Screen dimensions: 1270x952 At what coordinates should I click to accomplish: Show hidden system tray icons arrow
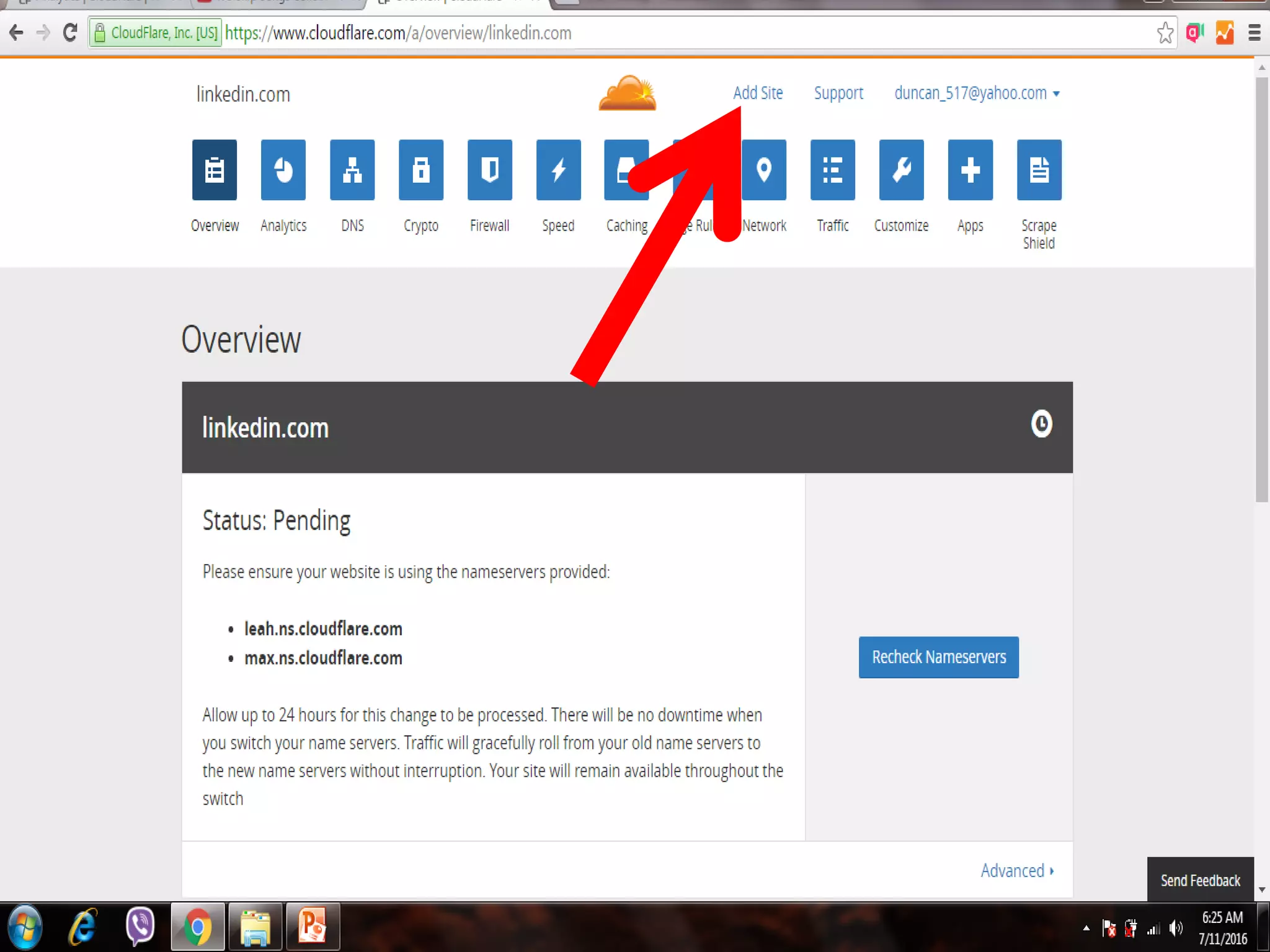pyautogui.click(x=1086, y=928)
